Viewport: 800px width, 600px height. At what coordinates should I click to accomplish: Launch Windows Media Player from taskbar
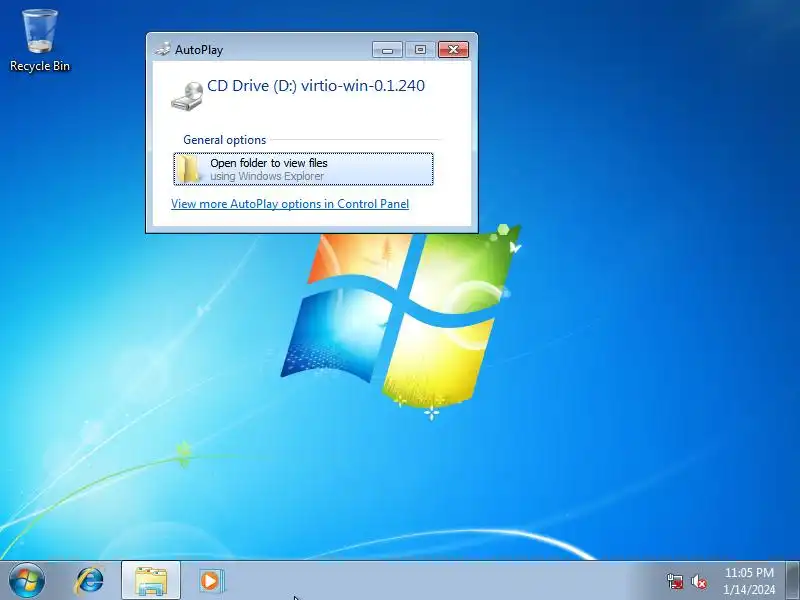(211, 581)
